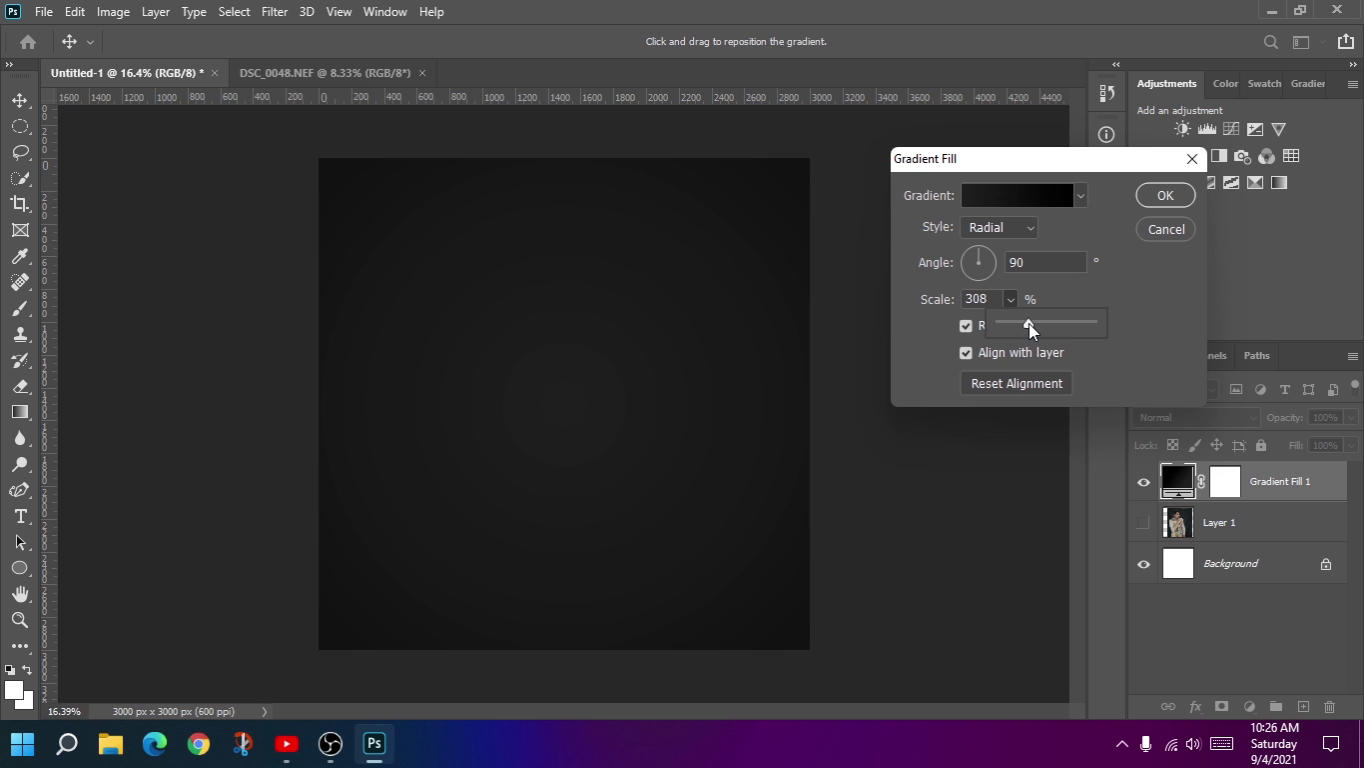1364x768 pixels.
Task: Click the Channel Mixer adjustment icon
Action: [x=1267, y=156]
